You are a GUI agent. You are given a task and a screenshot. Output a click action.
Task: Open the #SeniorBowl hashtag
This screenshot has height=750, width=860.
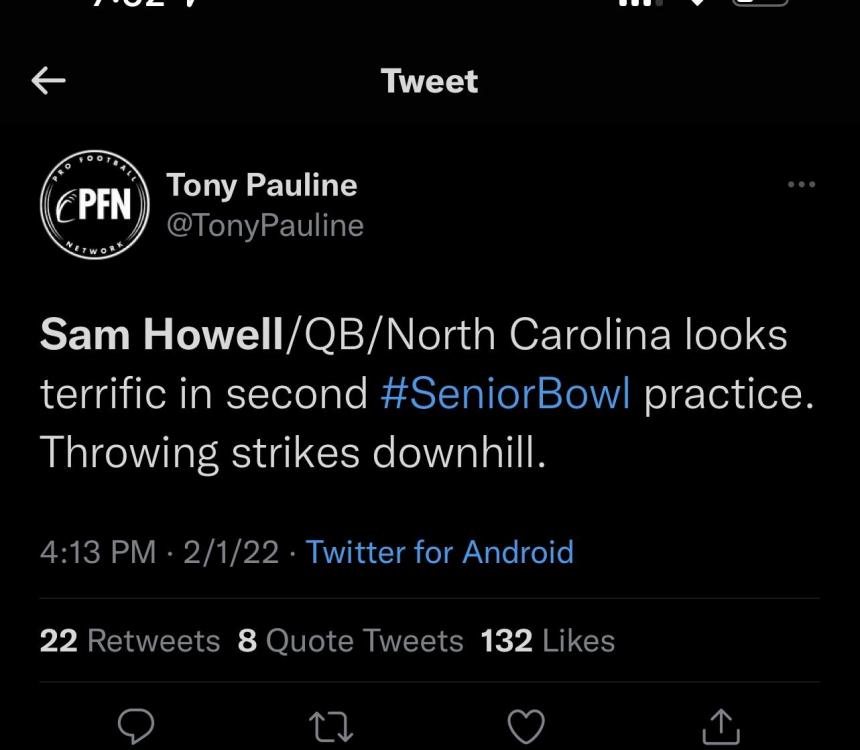point(505,394)
